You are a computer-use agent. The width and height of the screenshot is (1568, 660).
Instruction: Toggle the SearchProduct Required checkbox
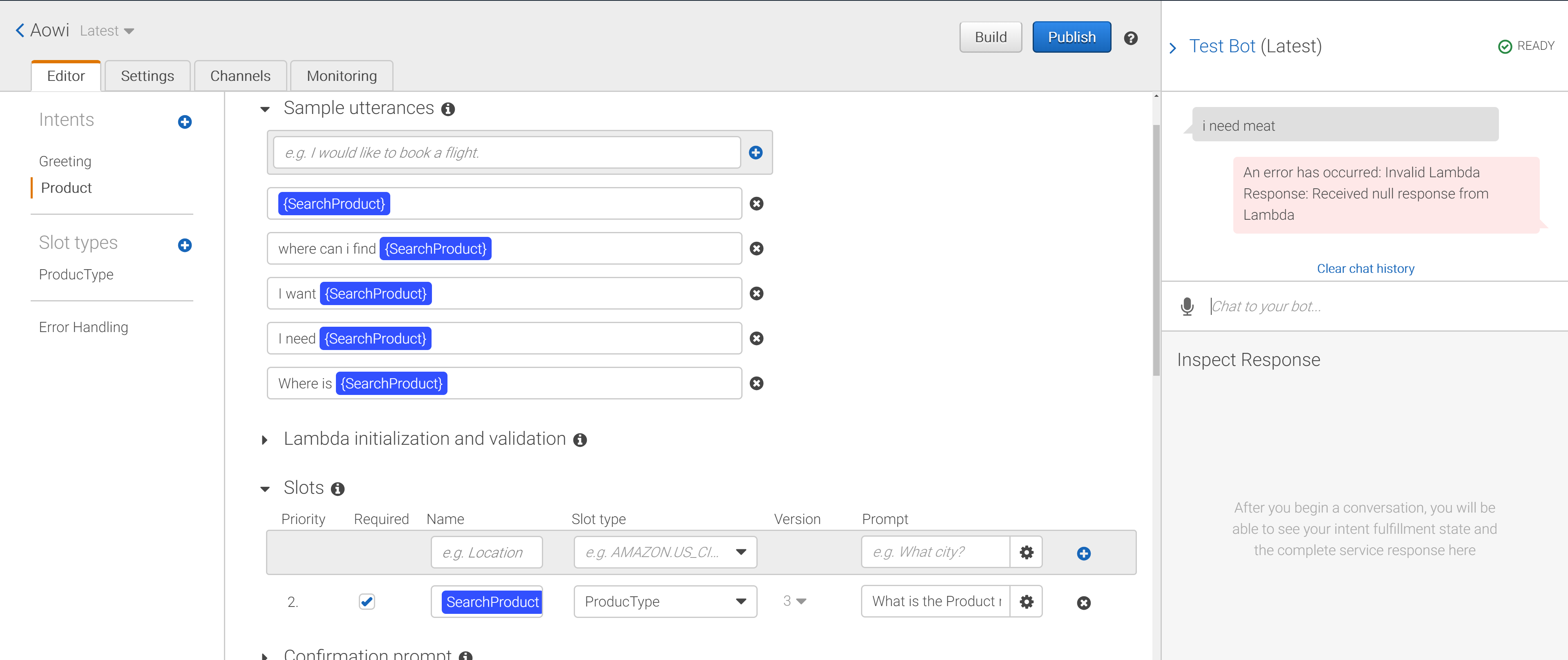coord(367,602)
